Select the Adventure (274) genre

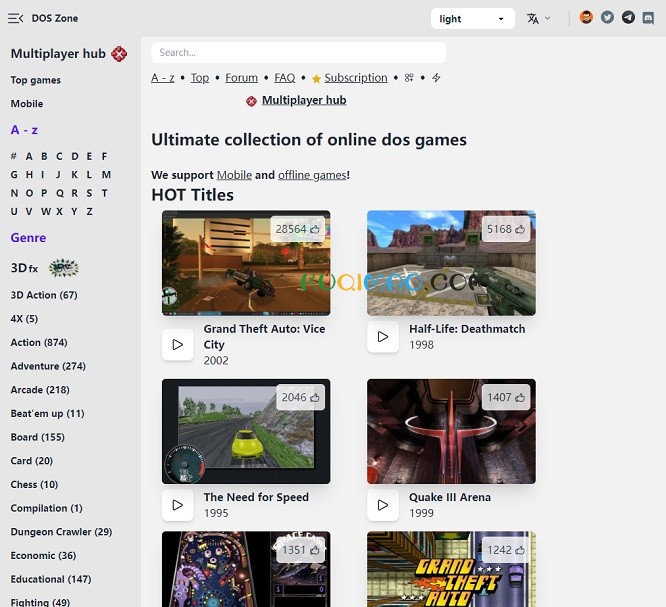[48, 366]
